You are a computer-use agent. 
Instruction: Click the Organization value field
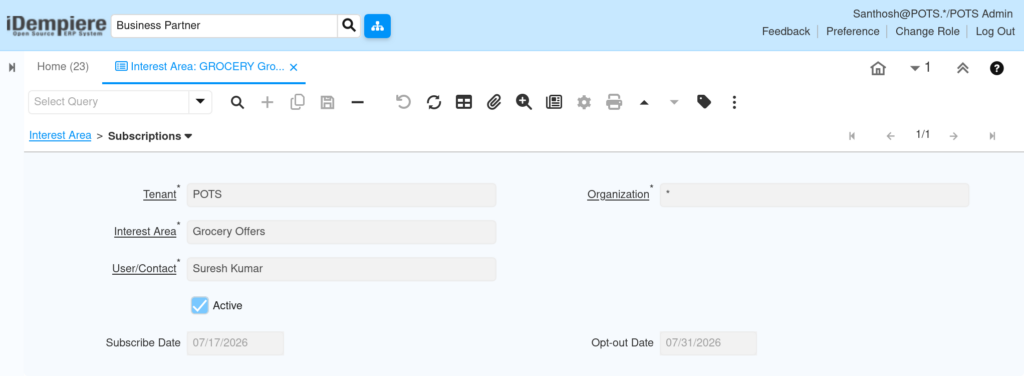click(814, 195)
